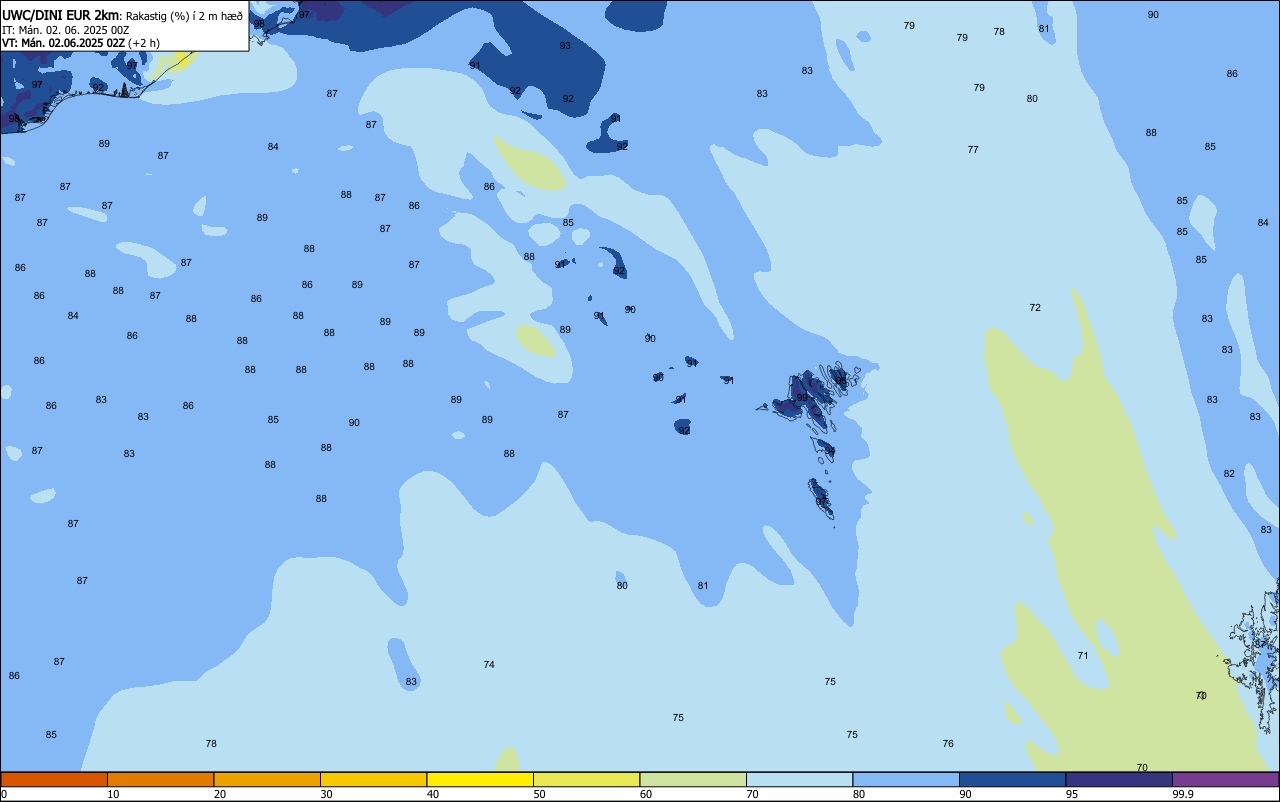Image resolution: width=1280 pixels, height=802 pixels.
Task: Click the '10' tick label on scale
Action: 113,794
